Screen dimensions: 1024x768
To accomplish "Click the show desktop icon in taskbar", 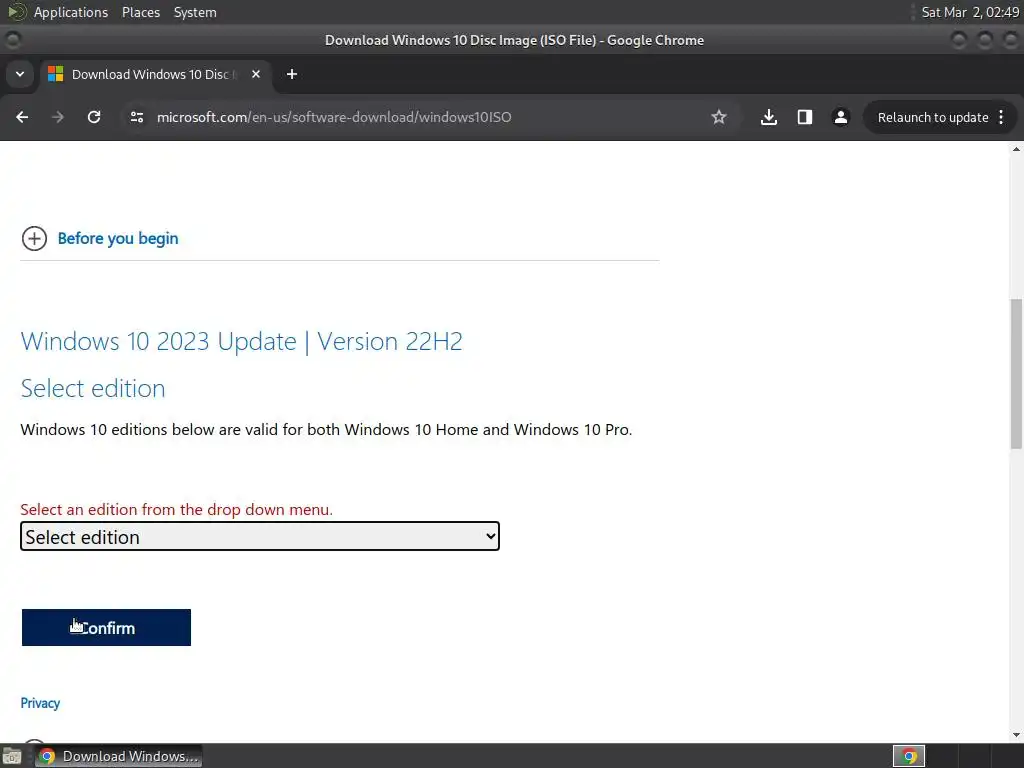I will [12, 756].
